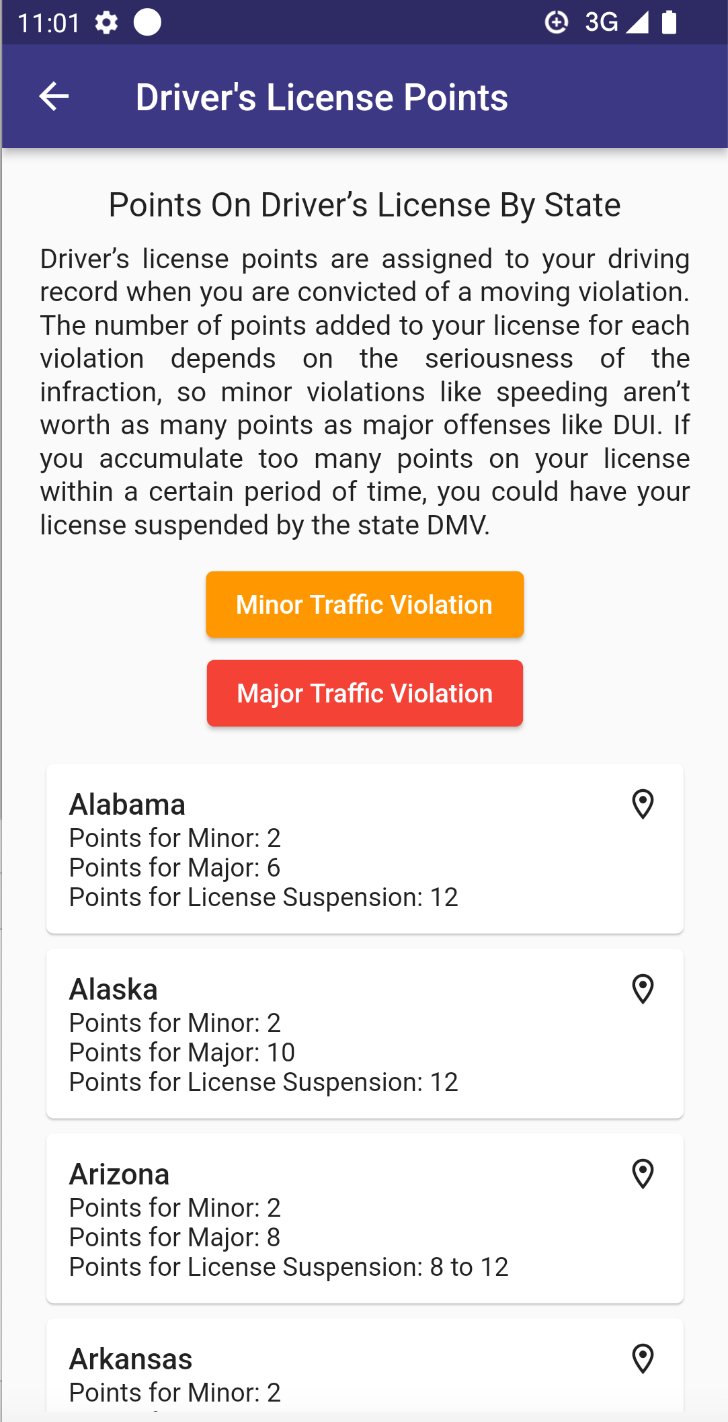This screenshot has width=728, height=1422.
Task: Tap the data saver icon near 3G
Action: (x=557, y=23)
